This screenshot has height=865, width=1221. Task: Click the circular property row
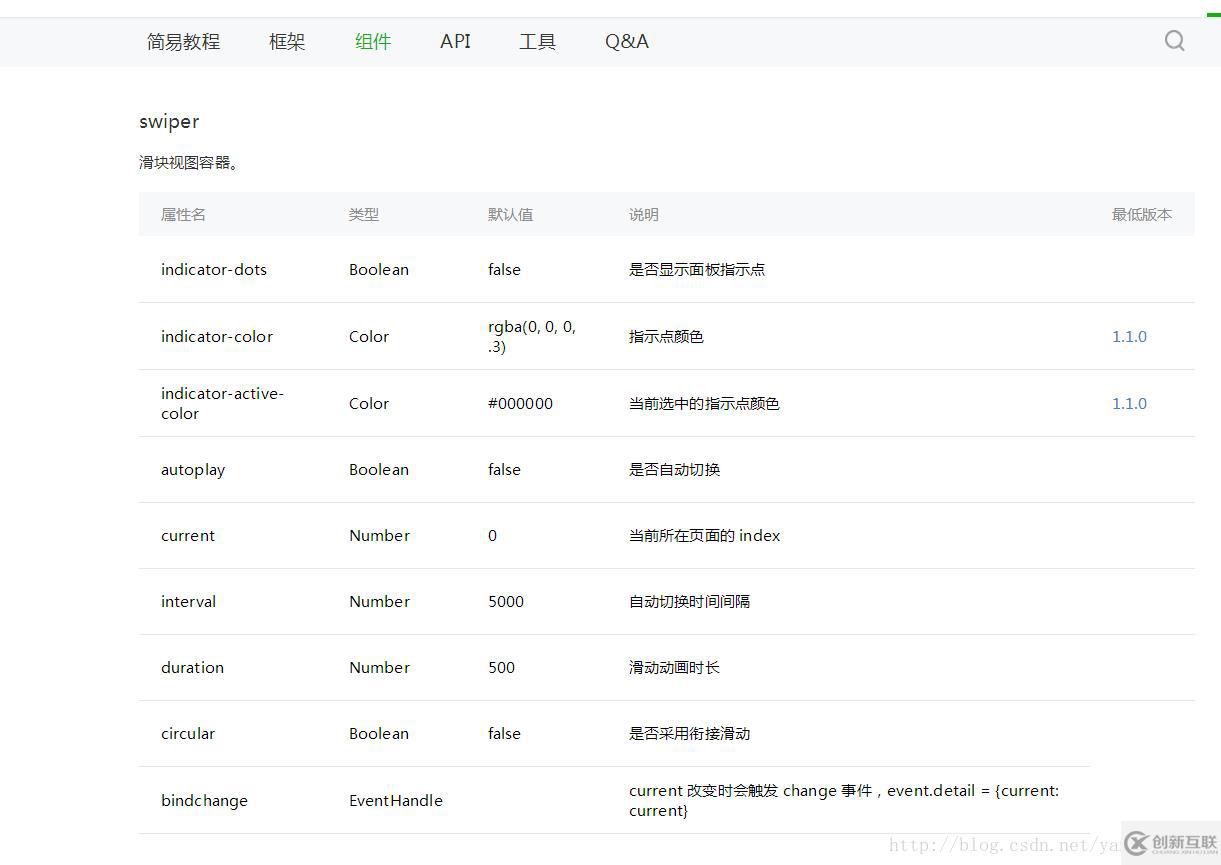[x=188, y=733]
